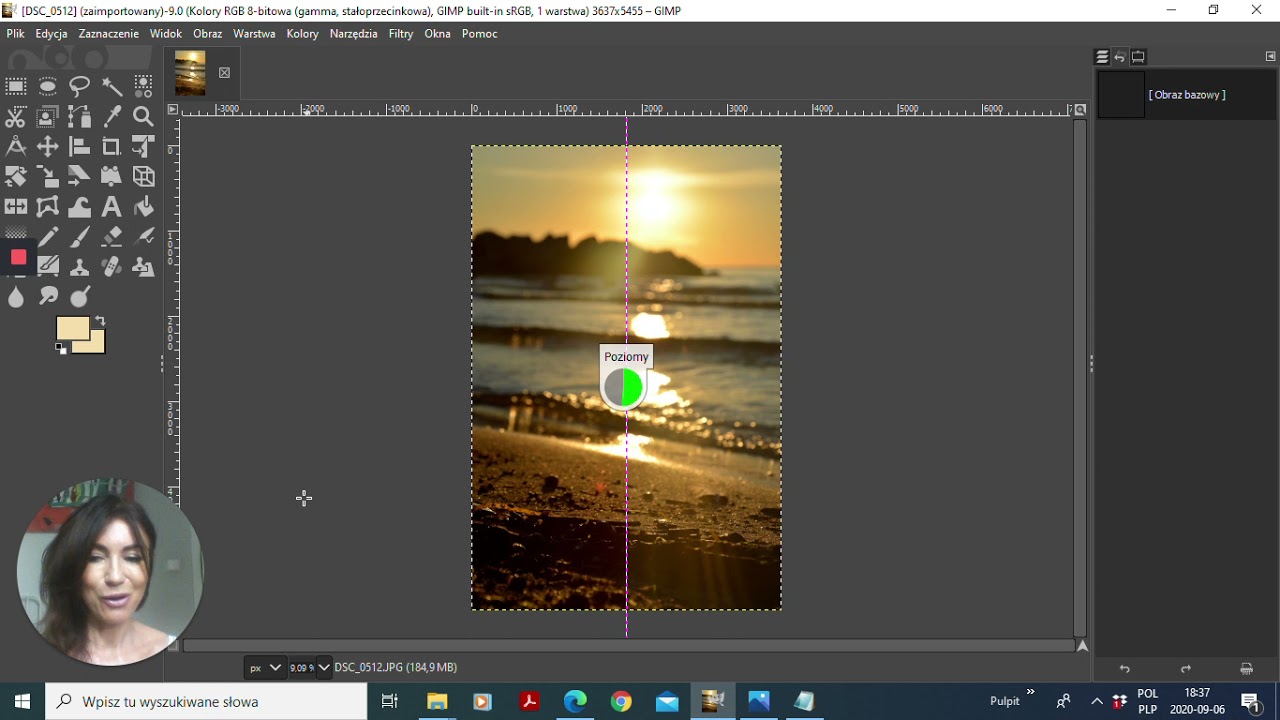This screenshot has height=720, width=1280.
Task: Open the Edycja menu
Action: click(x=51, y=33)
